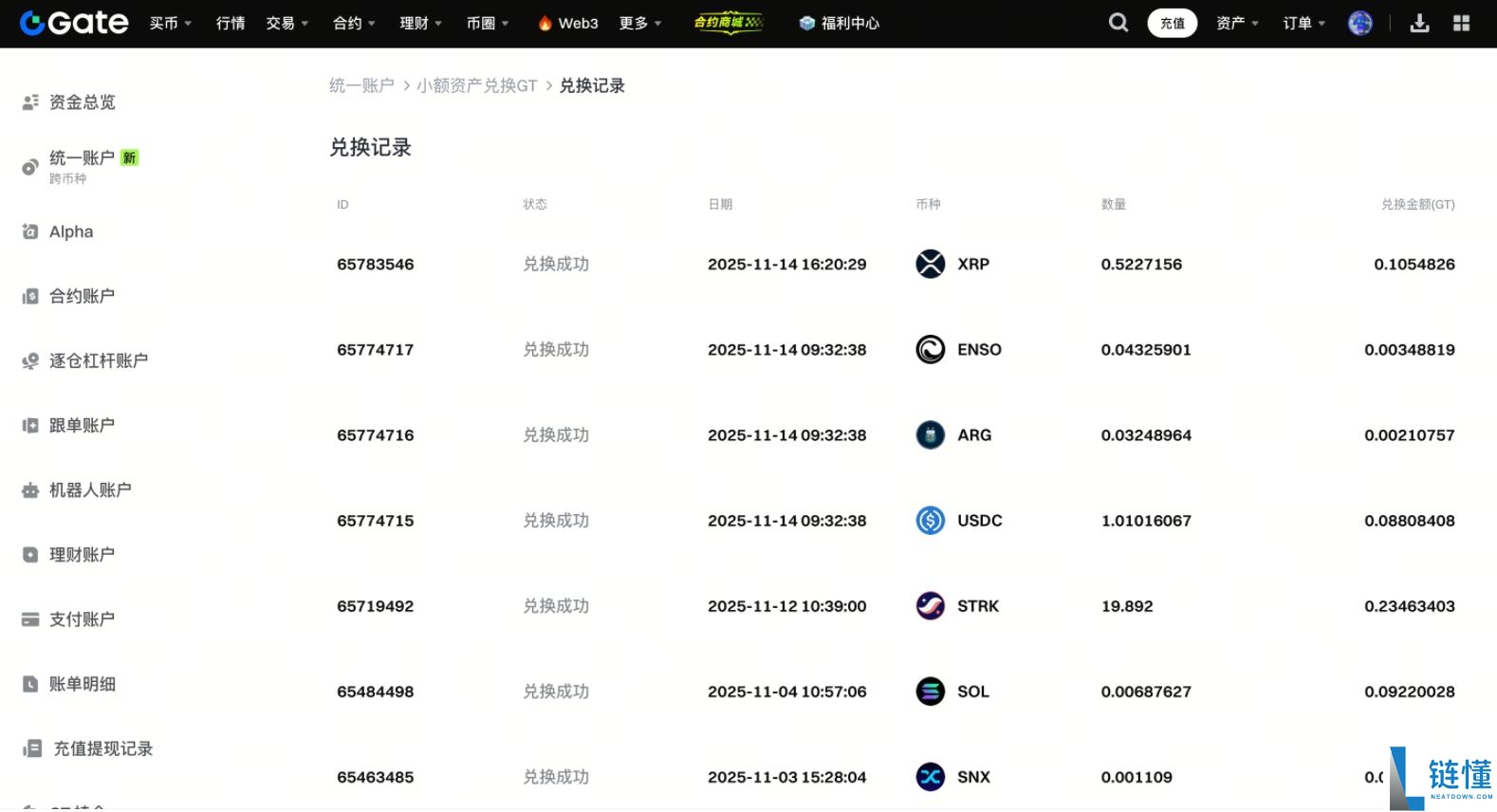The width and height of the screenshot is (1497, 812).
Task: Click quantity 1.01016067 in USDC row
Action: (x=1146, y=520)
